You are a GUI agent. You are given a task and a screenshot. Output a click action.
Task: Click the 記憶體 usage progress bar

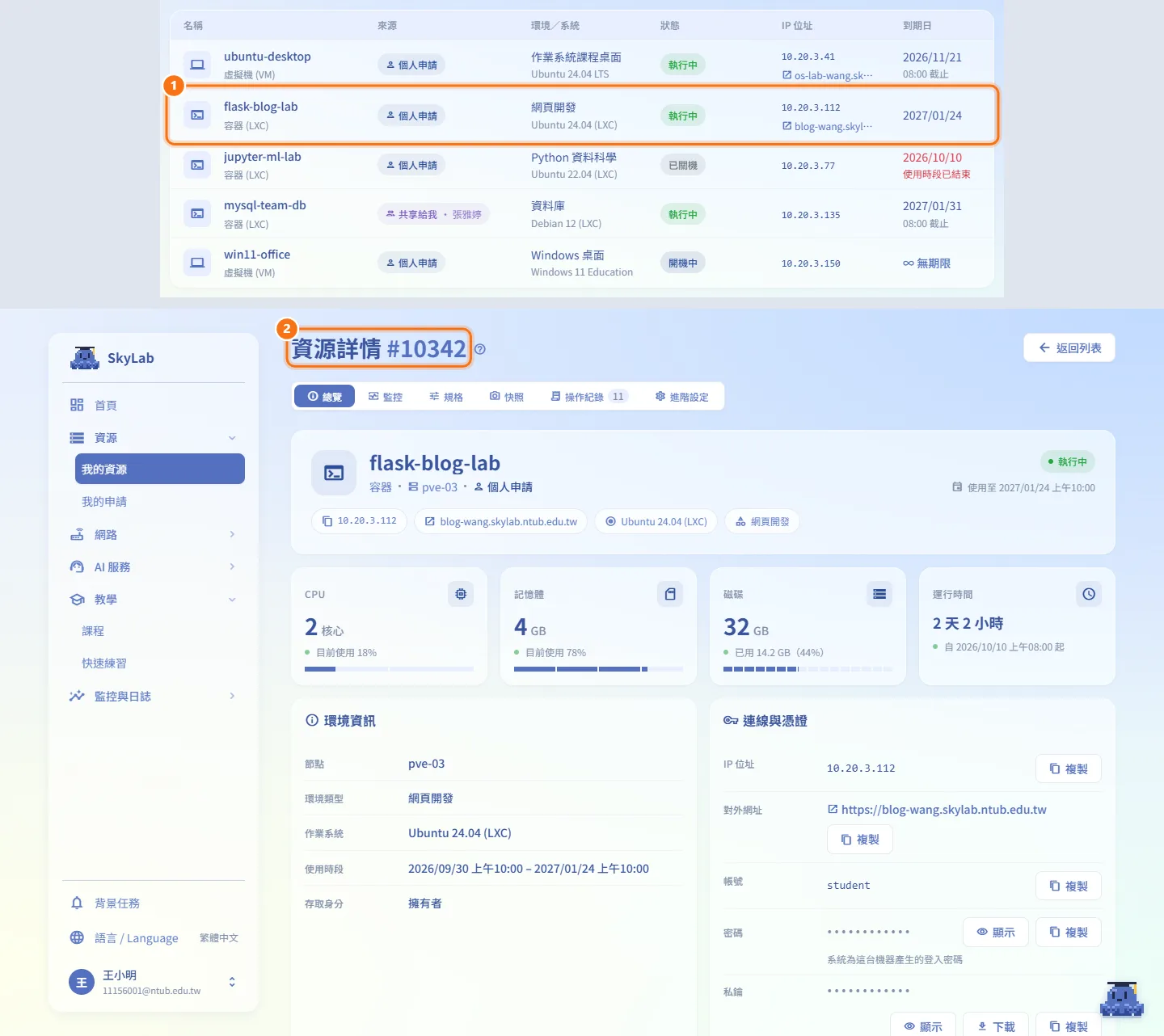coord(598,669)
